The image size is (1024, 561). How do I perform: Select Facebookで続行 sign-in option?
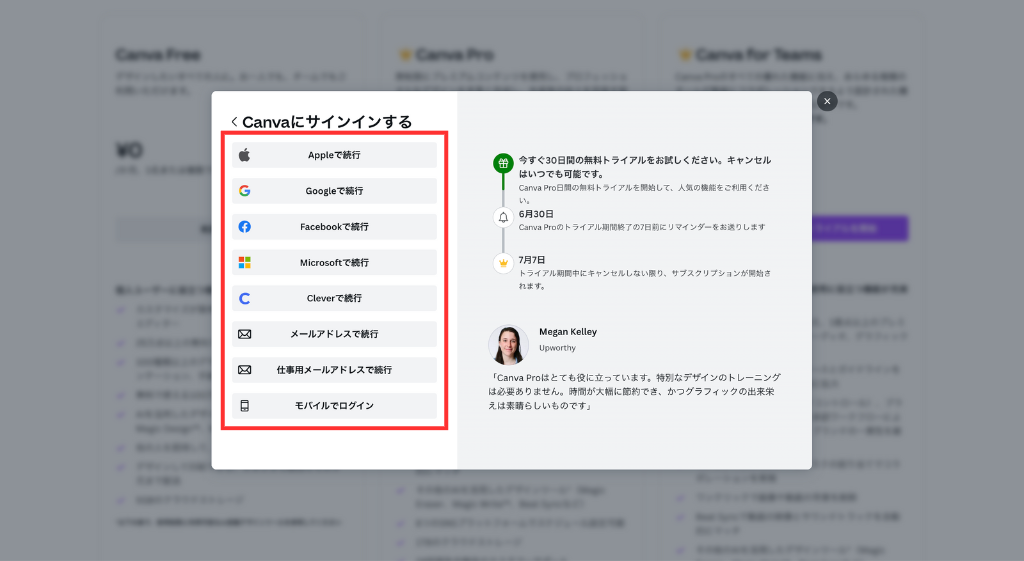click(x=334, y=227)
